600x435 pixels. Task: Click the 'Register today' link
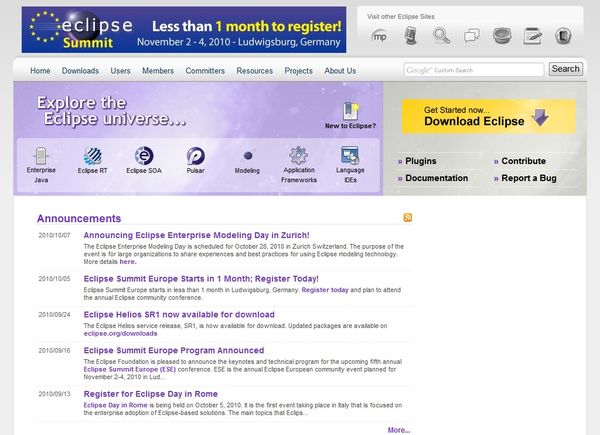tap(325, 290)
